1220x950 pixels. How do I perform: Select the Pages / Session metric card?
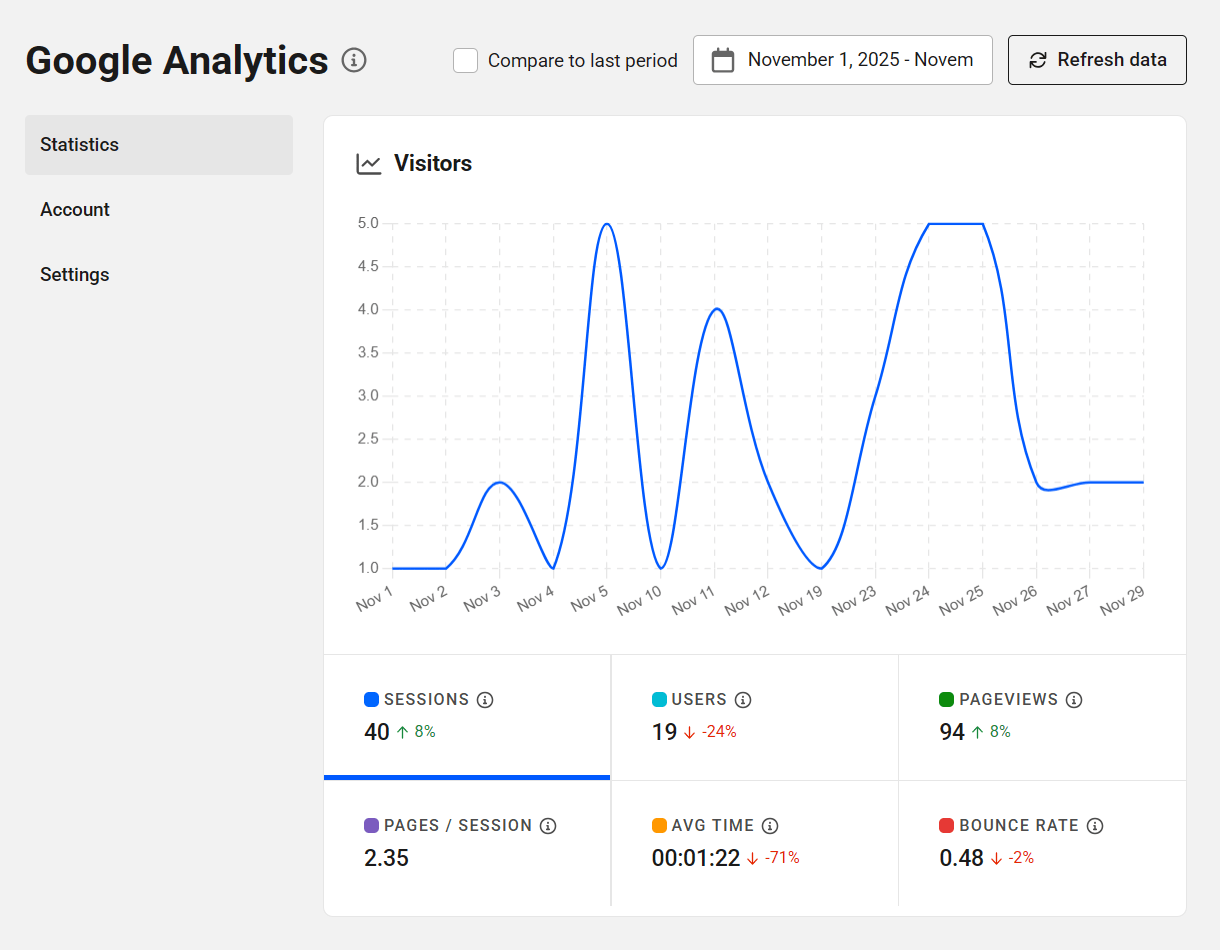[467, 843]
